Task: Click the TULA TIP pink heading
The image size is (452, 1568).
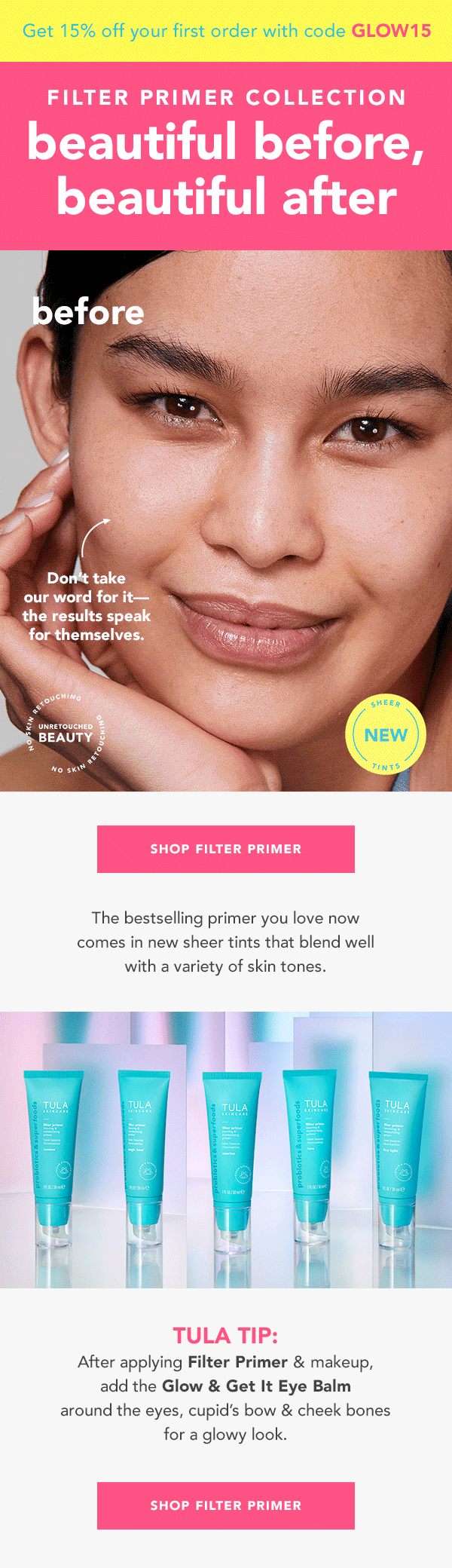Action: pos(225,1335)
